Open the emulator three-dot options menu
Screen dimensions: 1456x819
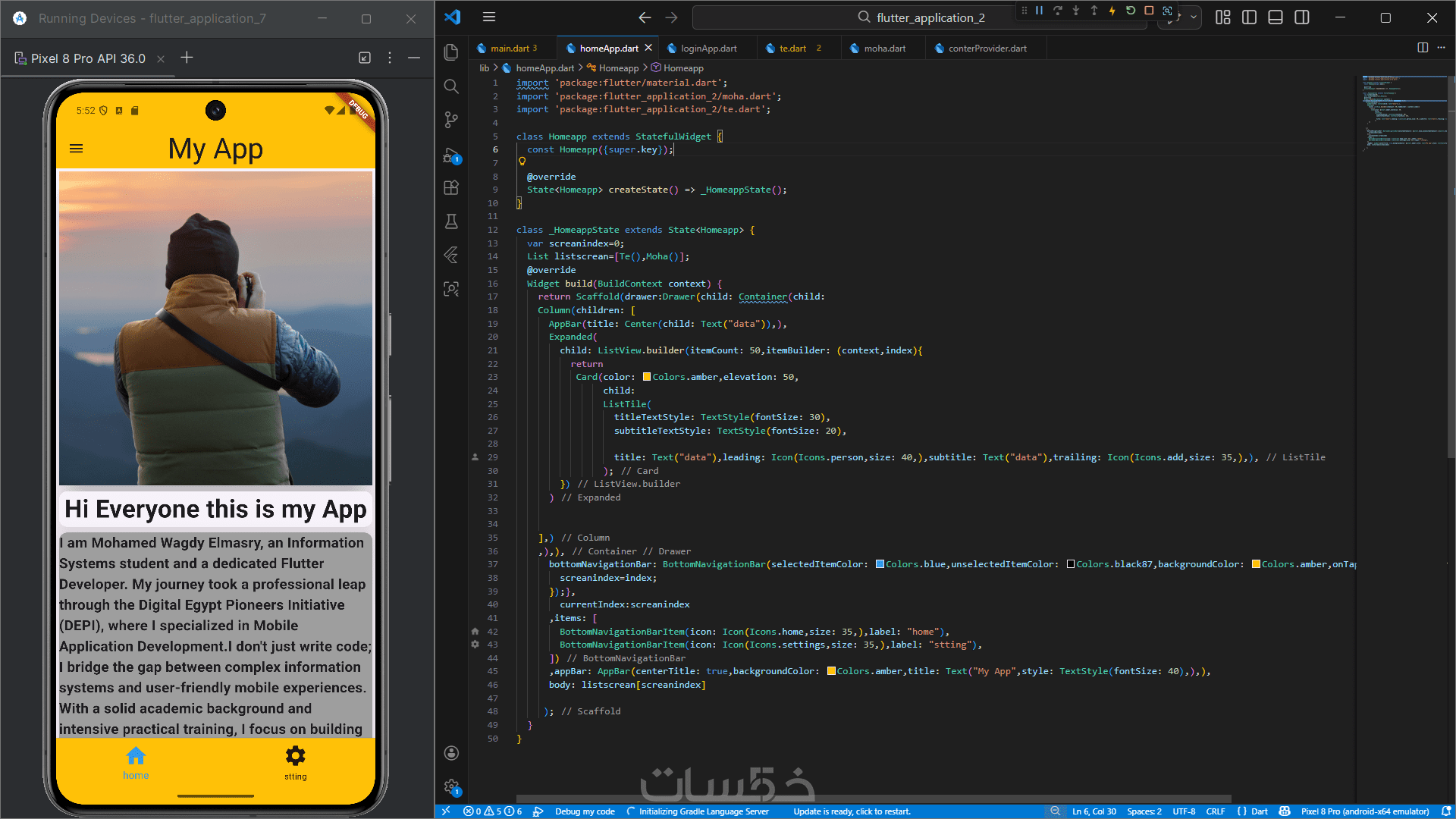(x=390, y=58)
